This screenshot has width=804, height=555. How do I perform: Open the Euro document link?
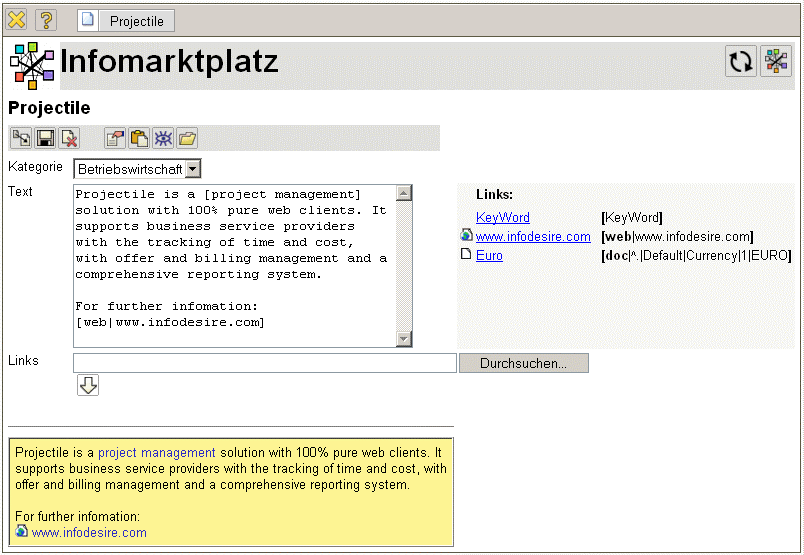tap(489, 255)
